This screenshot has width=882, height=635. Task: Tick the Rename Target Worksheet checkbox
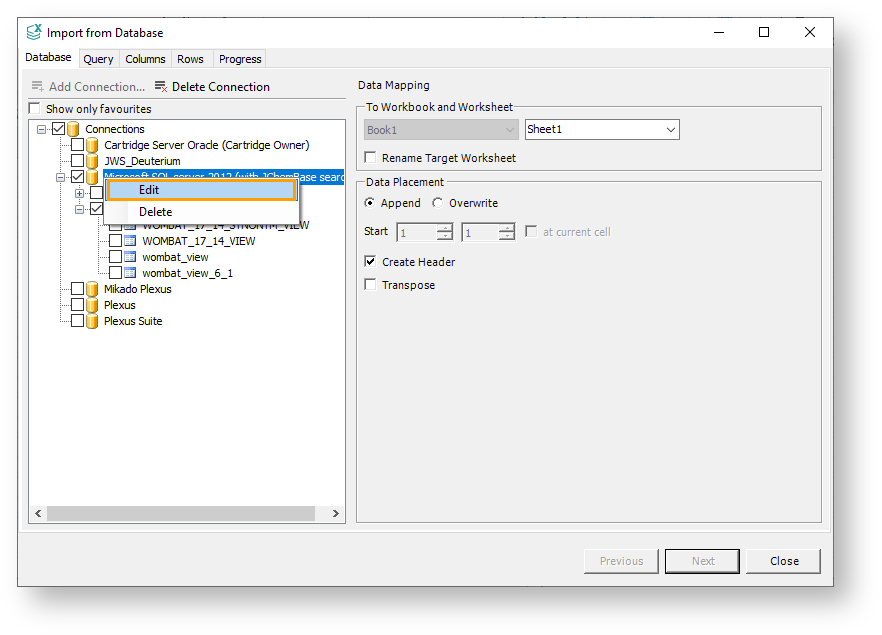(371, 158)
